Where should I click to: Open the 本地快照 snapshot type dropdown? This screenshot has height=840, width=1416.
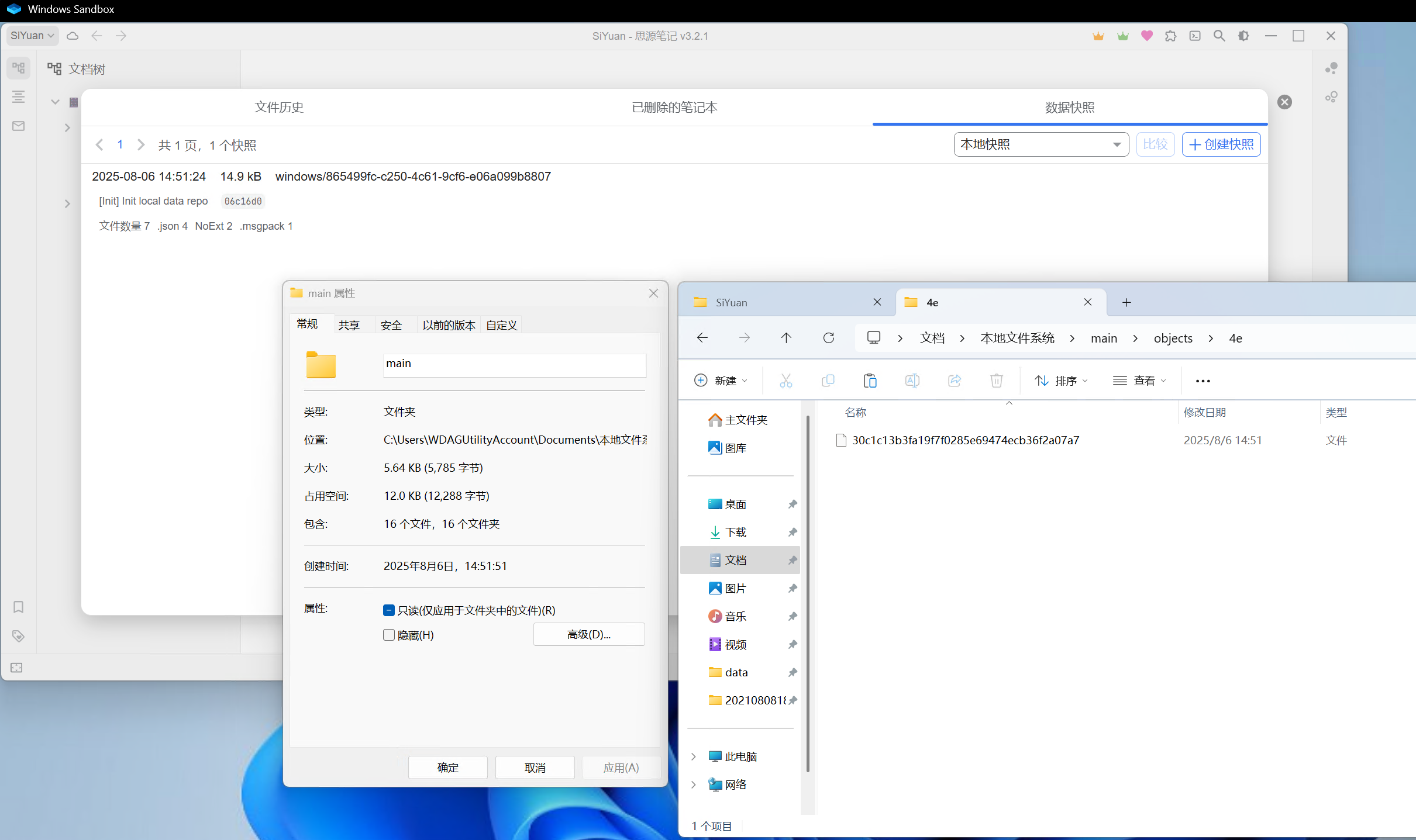coord(1041,144)
